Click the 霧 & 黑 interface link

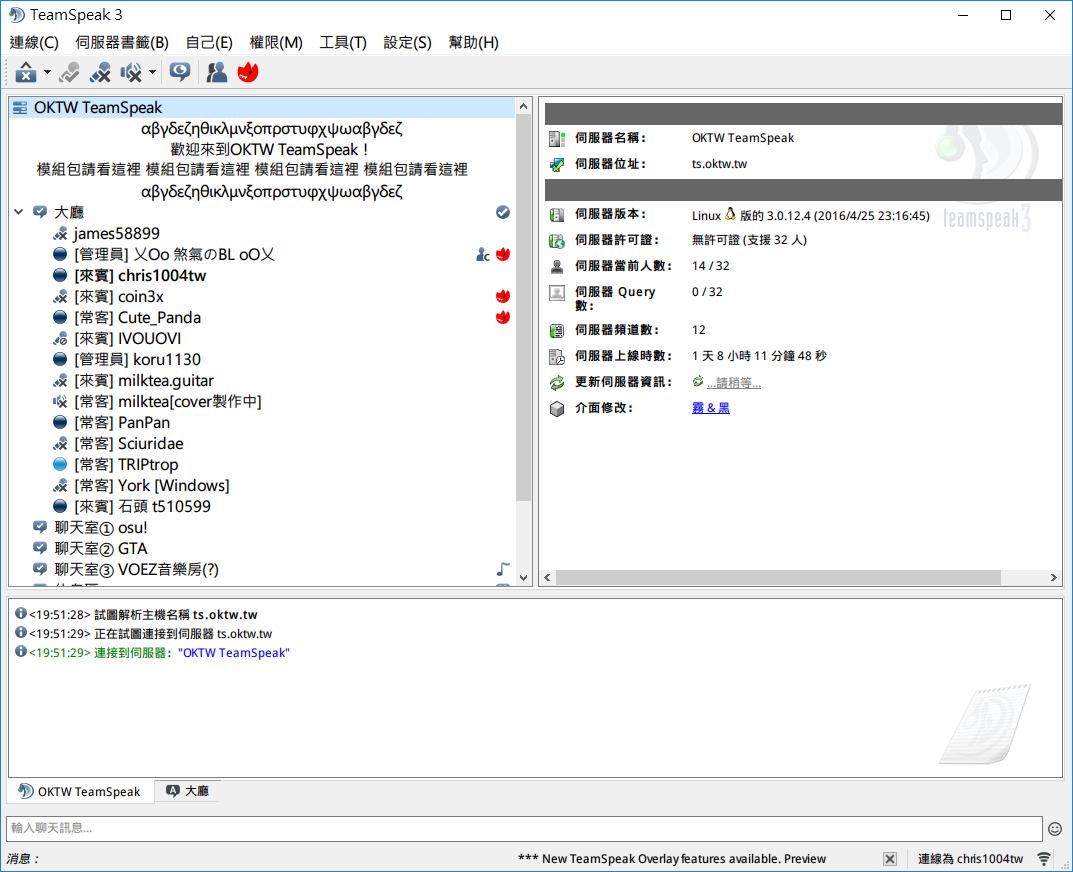click(710, 408)
